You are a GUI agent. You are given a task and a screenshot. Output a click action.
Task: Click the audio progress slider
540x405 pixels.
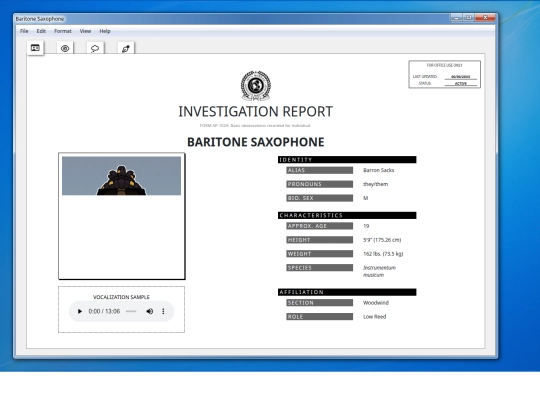pos(131,311)
